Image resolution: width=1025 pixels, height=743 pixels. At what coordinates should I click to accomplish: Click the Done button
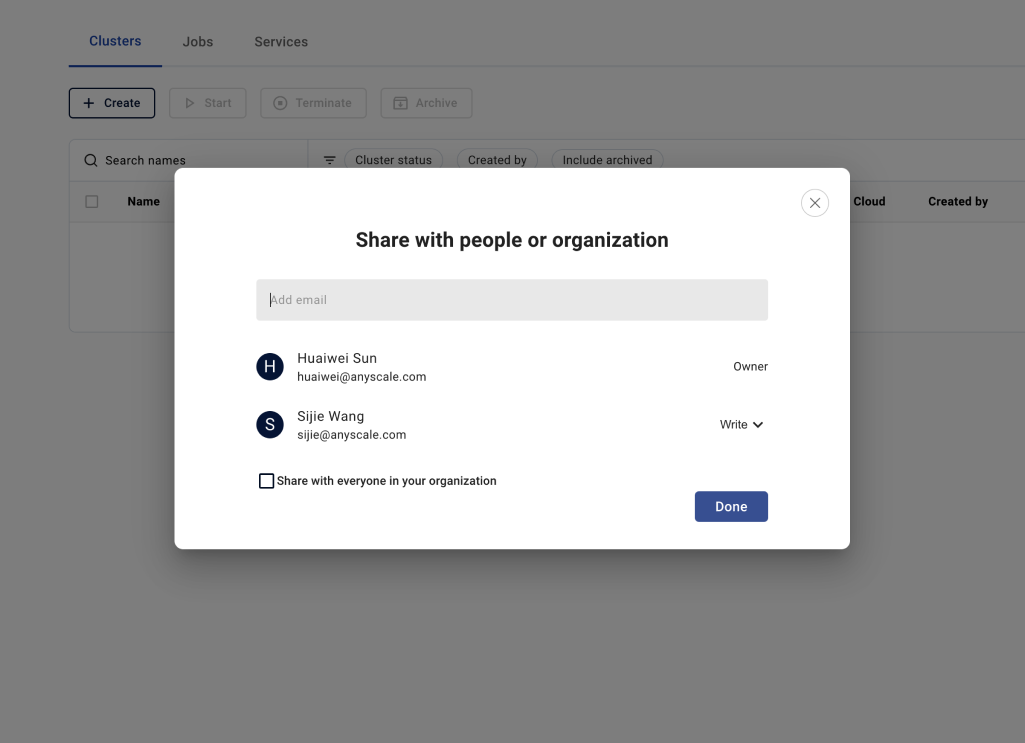click(731, 506)
